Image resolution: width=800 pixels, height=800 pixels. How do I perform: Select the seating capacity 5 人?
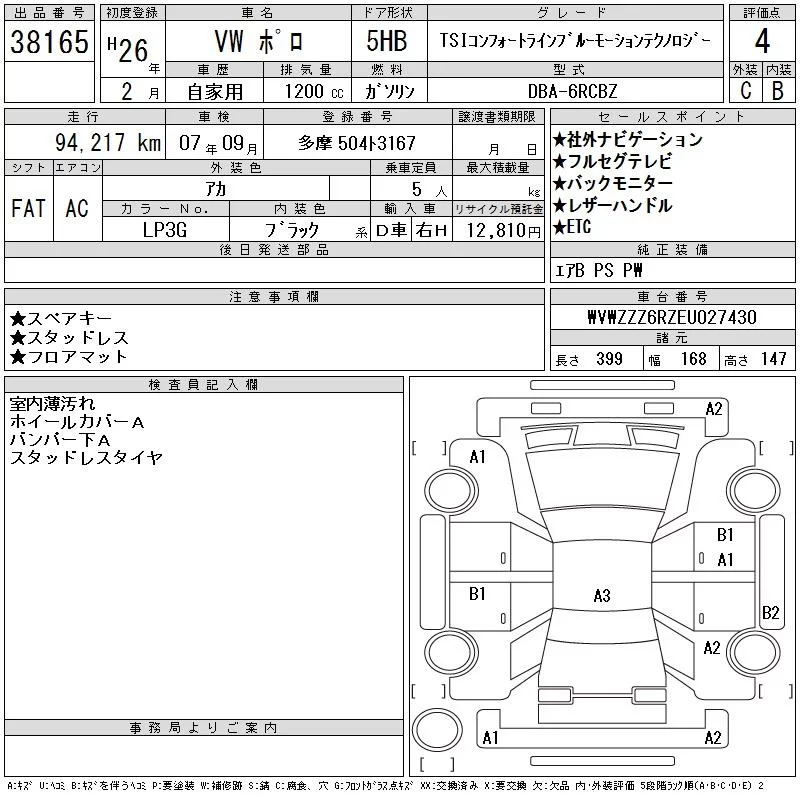click(429, 190)
